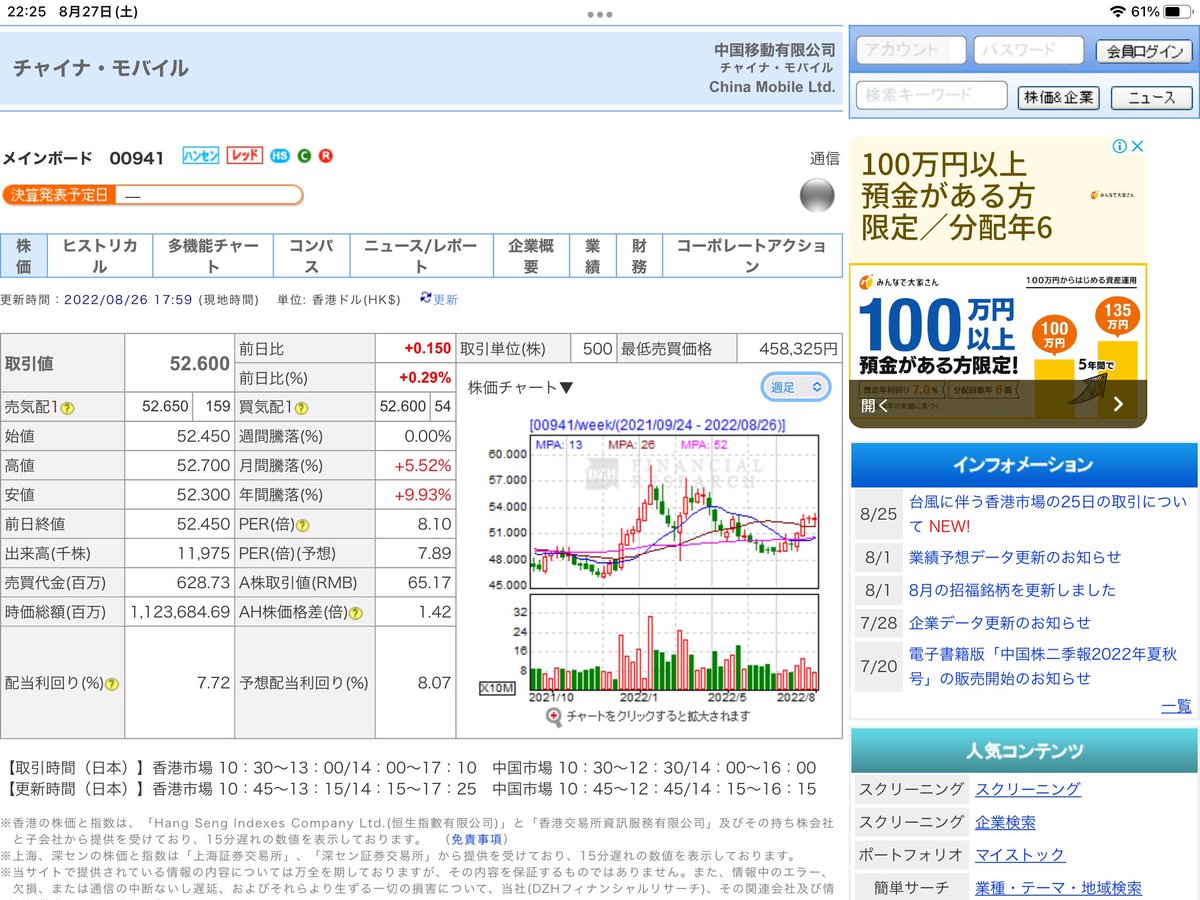Click the 一覧 link under information
This screenshot has height=900, width=1200.
click(1176, 706)
